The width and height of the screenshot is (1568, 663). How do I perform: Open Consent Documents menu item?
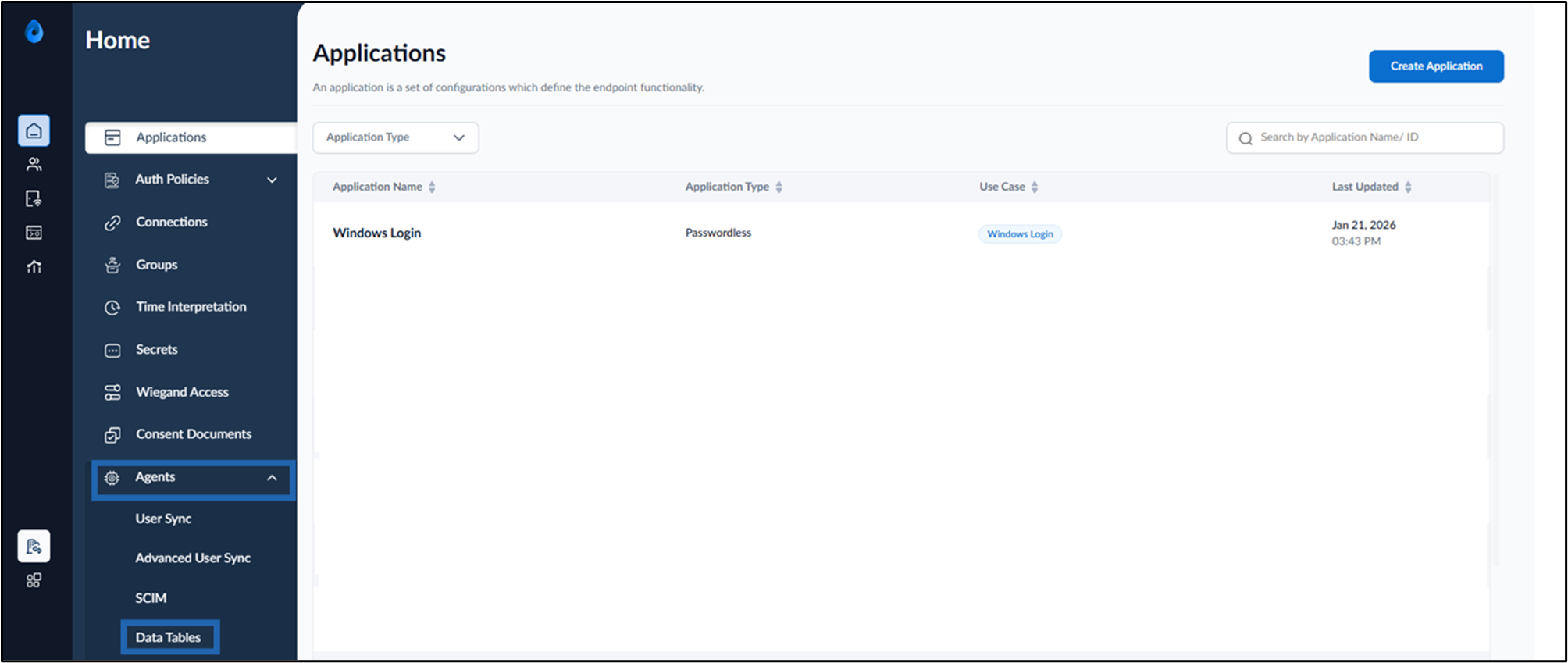194,434
